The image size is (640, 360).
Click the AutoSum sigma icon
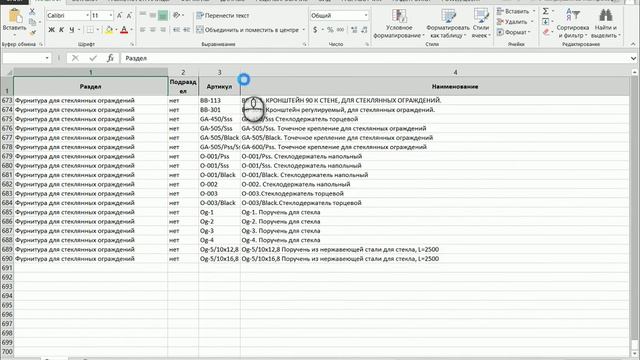546,11
